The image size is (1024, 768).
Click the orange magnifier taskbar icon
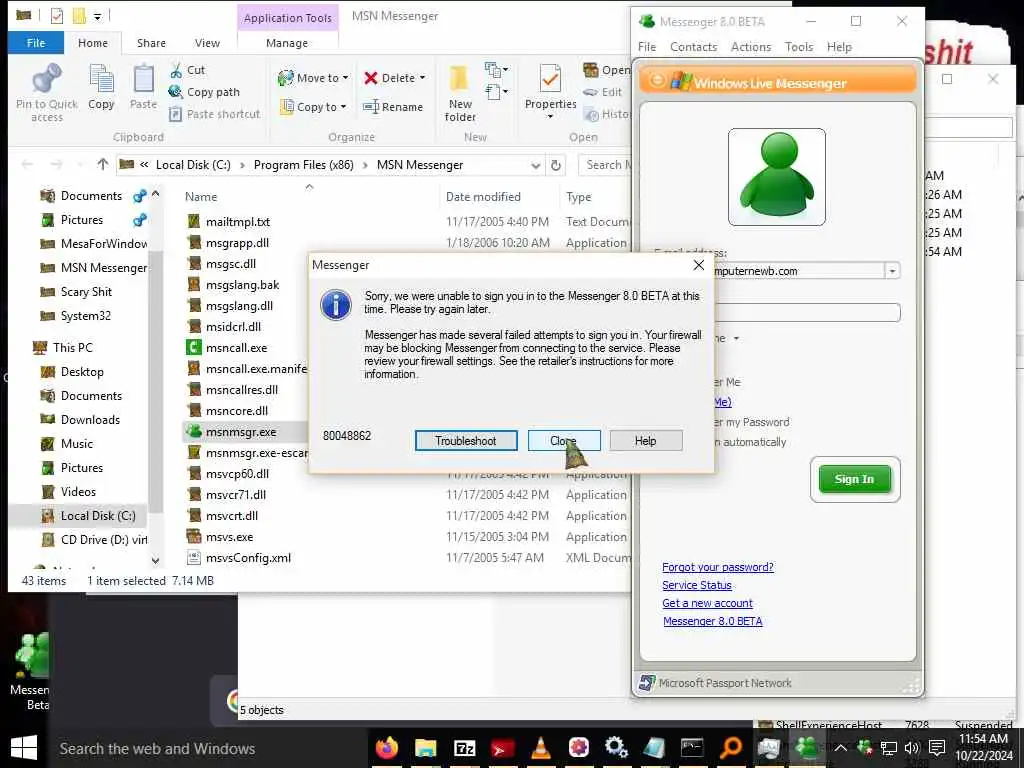[x=731, y=747]
